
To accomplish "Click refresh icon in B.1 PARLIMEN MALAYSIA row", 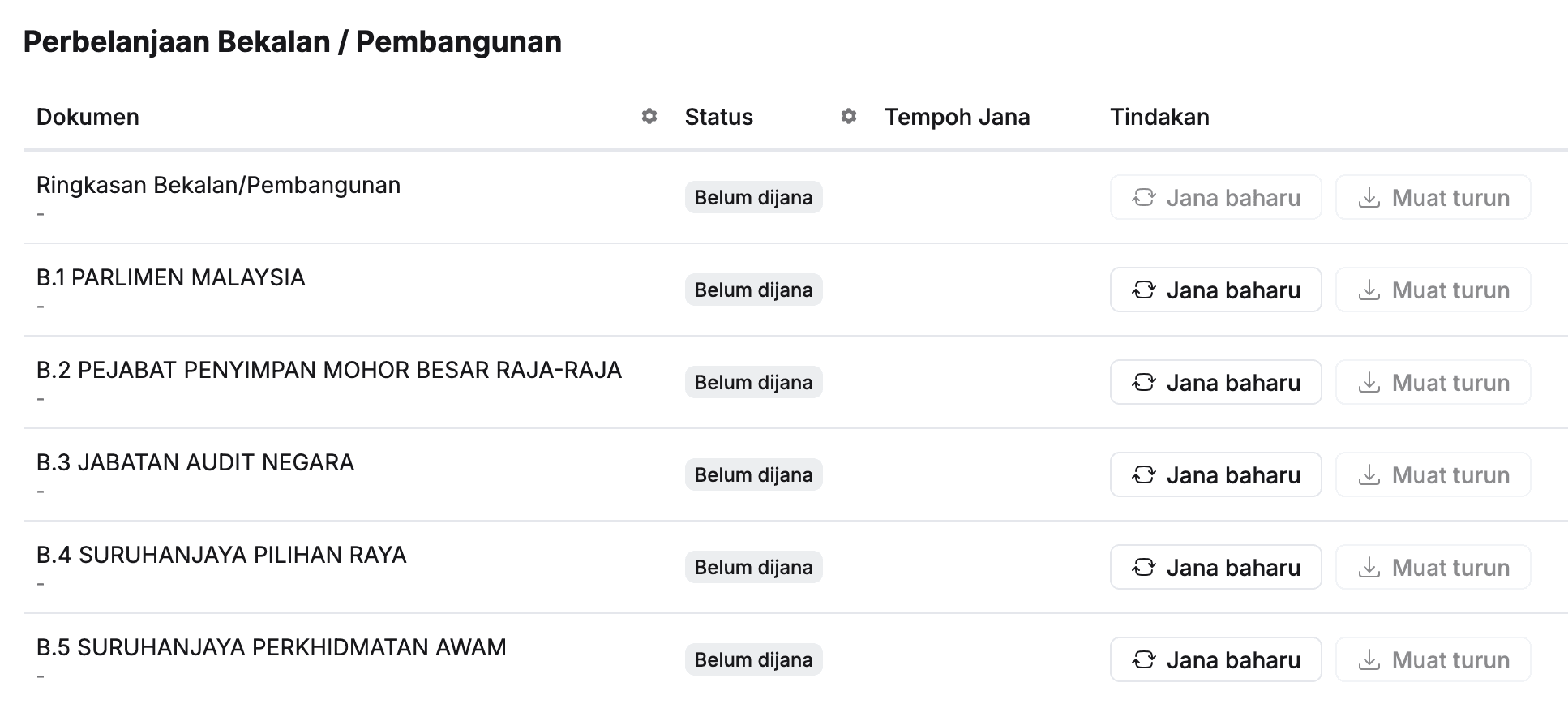I will (1143, 290).
